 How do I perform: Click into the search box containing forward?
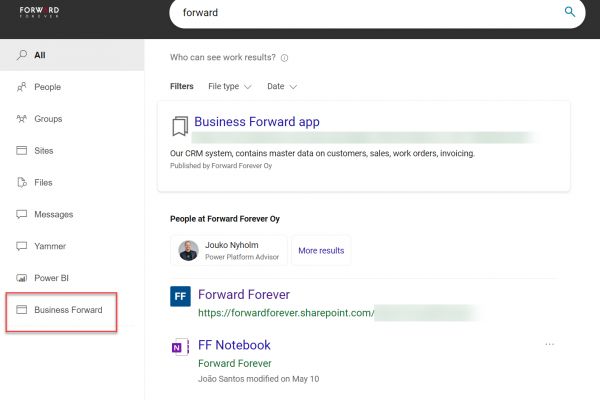point(360,13)
